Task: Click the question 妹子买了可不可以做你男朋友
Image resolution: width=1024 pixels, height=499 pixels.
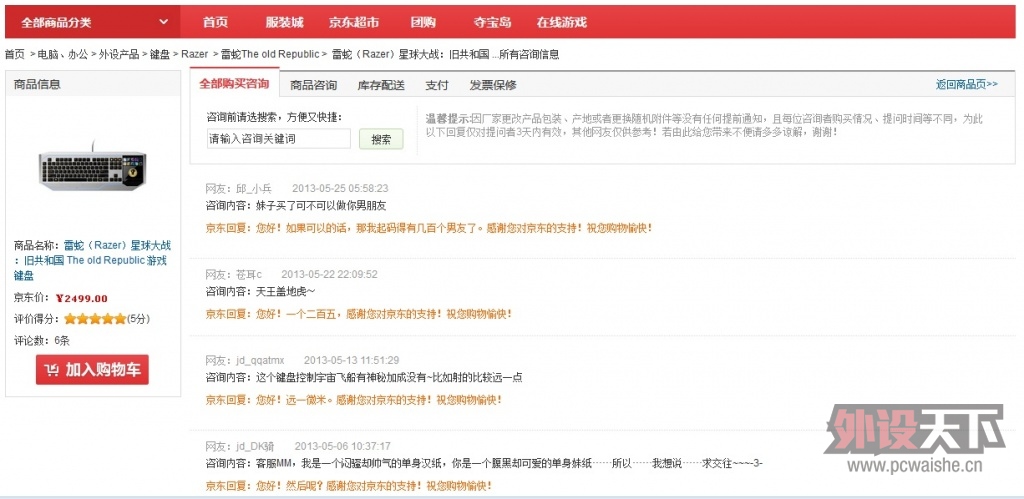Action: (x=321, y=206)
